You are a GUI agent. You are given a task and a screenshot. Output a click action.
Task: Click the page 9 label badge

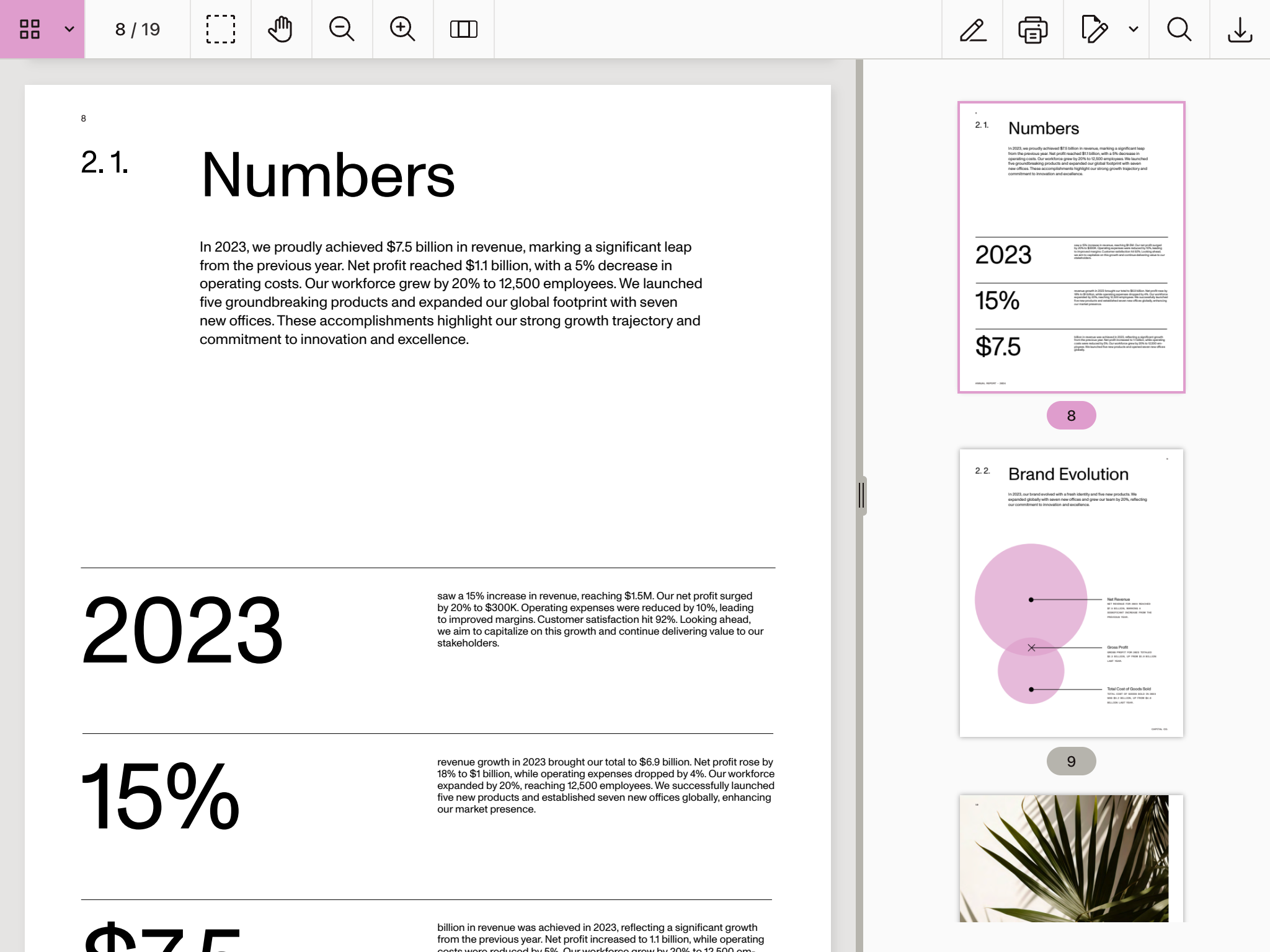1071,761
